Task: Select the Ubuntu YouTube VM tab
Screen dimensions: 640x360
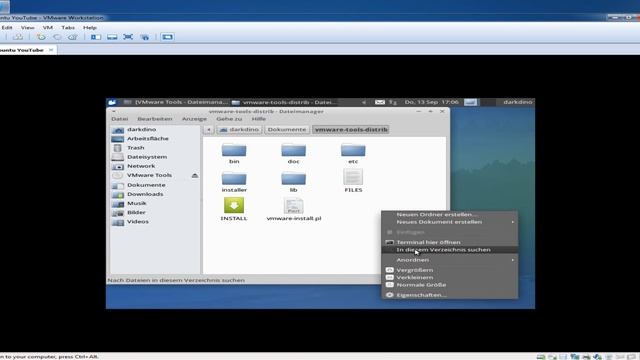Action: (x=21, y=50)
